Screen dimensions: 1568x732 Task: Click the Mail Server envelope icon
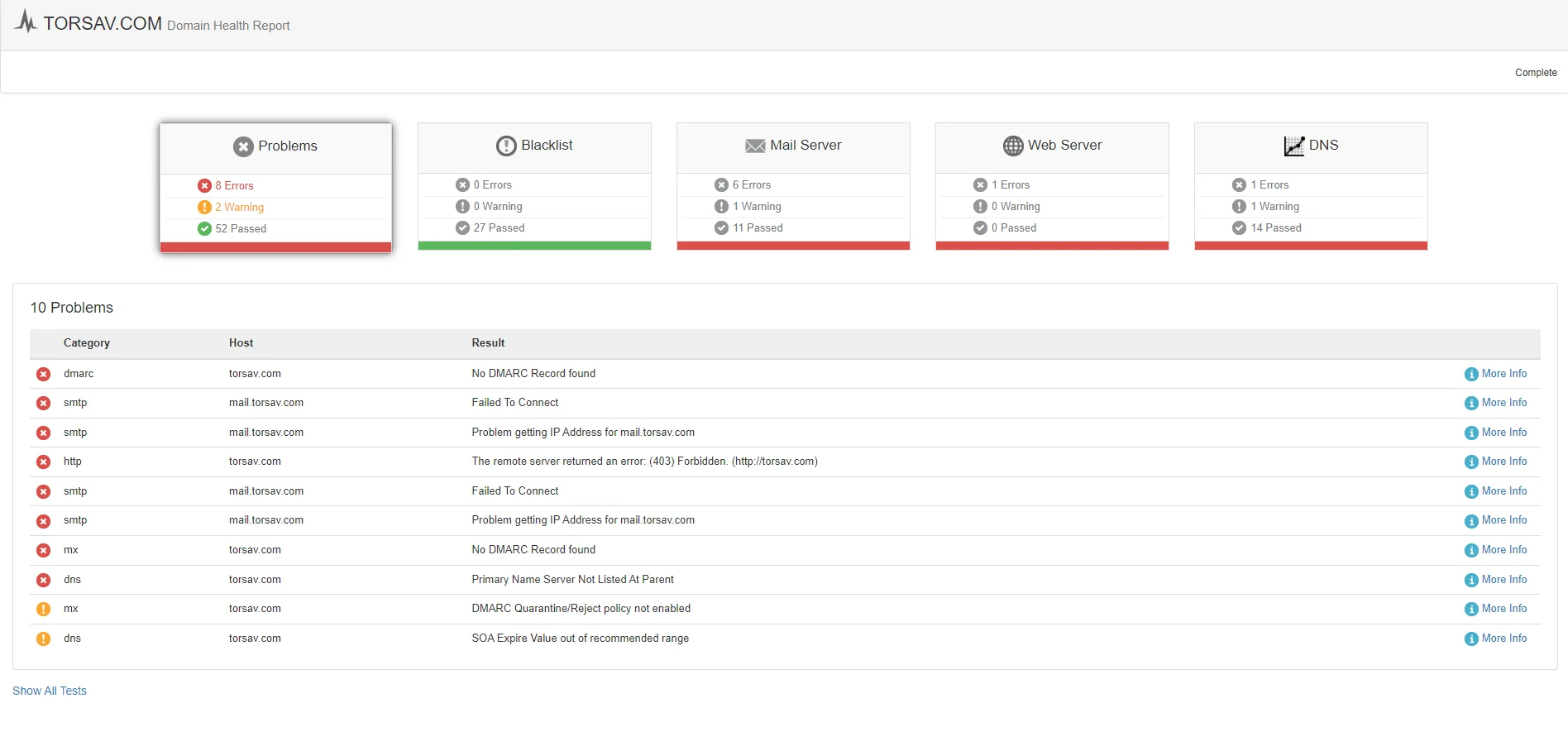(755, 146)
